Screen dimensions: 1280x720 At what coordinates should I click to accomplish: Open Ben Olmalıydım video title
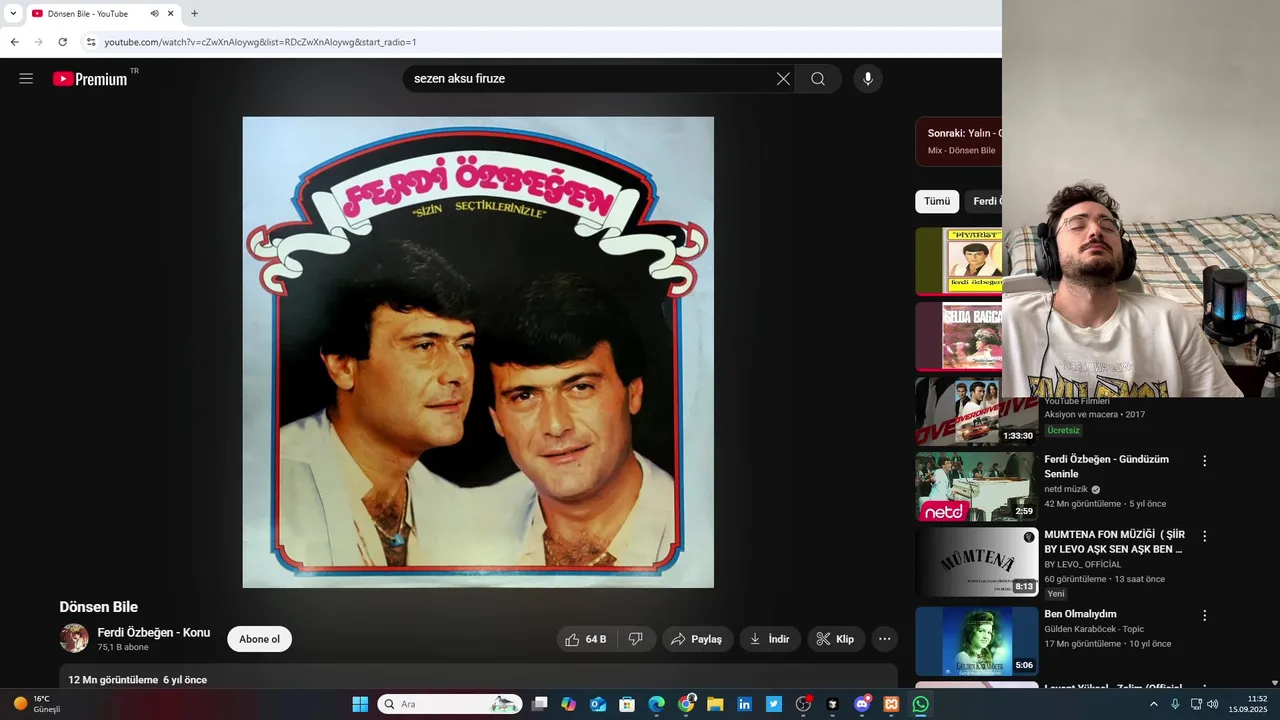(1080, 614)
